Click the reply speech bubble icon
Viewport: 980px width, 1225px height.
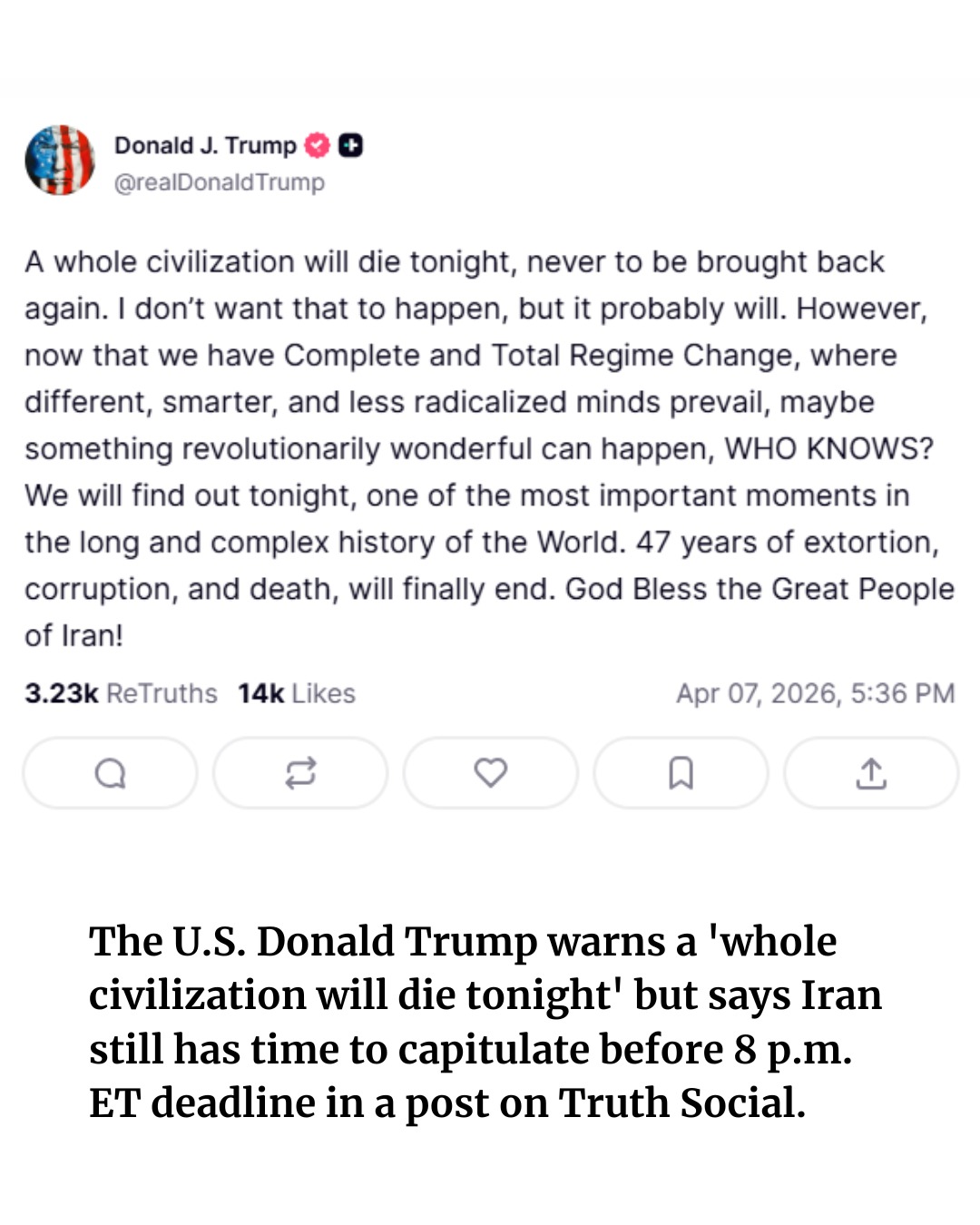[111, 773]
